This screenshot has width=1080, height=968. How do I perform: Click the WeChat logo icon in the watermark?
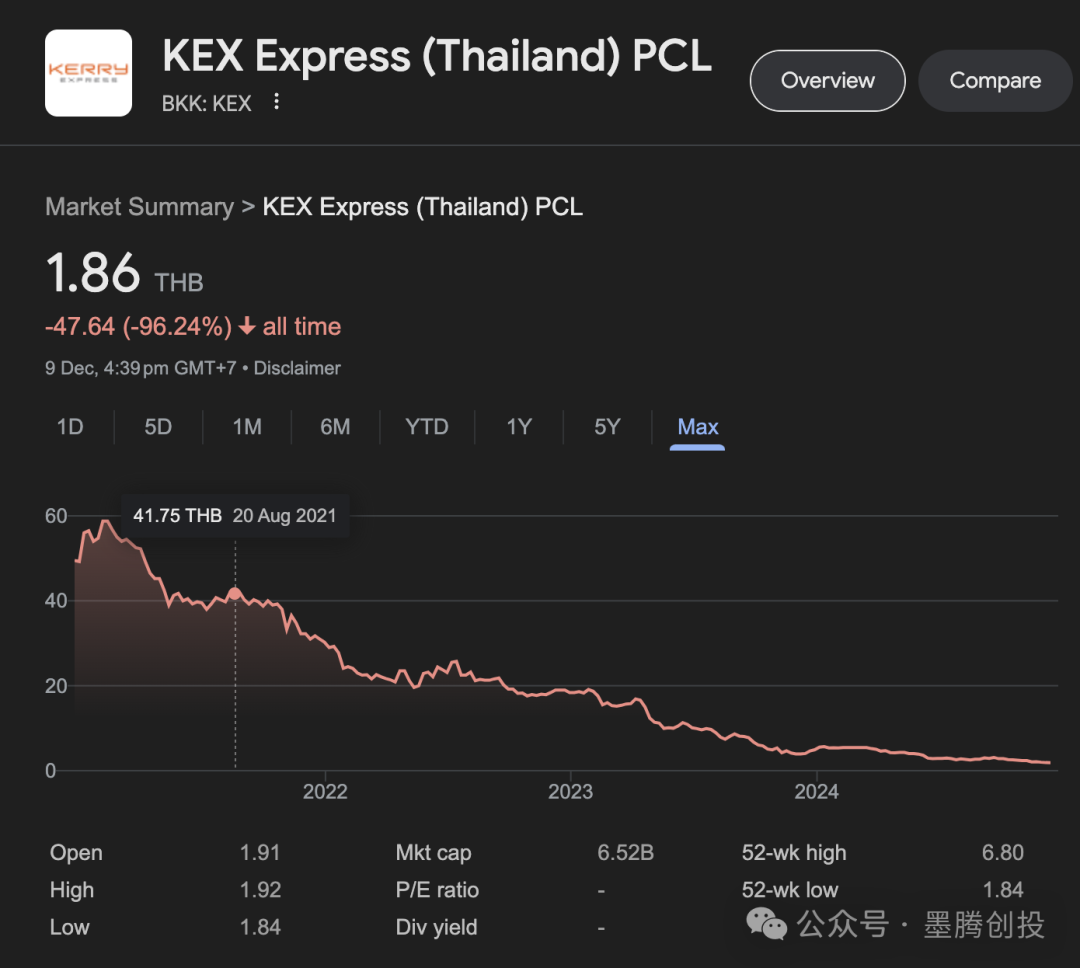[x=767, y=925]
